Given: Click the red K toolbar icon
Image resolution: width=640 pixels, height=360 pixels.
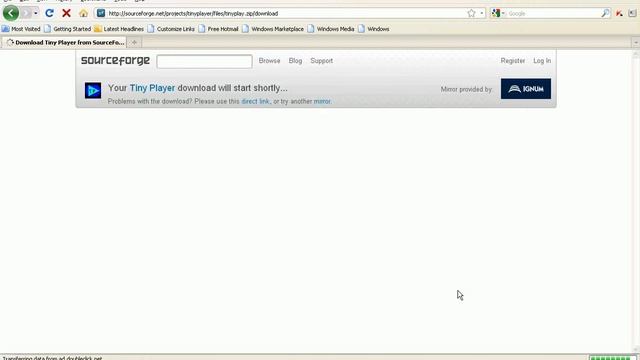Looking at the screenshot, I should click(x=620, y=13).
